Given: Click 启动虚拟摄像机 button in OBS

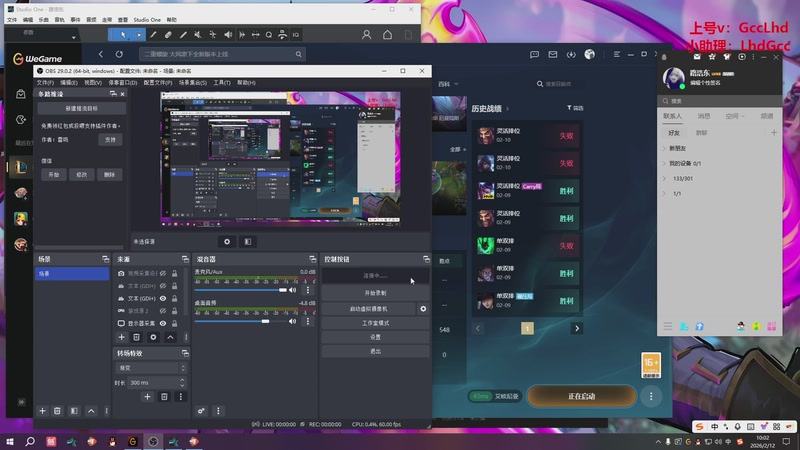Looking at the screenshot, I should (x=368, y=309).
